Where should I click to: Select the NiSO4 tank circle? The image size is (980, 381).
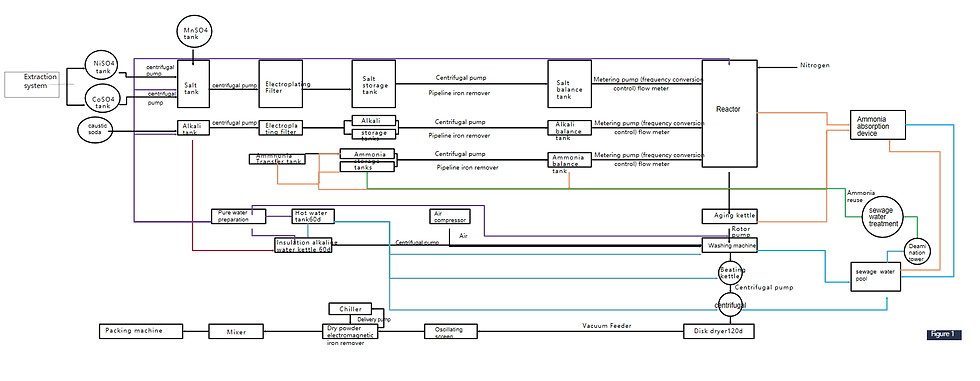[x=102, y=65]
